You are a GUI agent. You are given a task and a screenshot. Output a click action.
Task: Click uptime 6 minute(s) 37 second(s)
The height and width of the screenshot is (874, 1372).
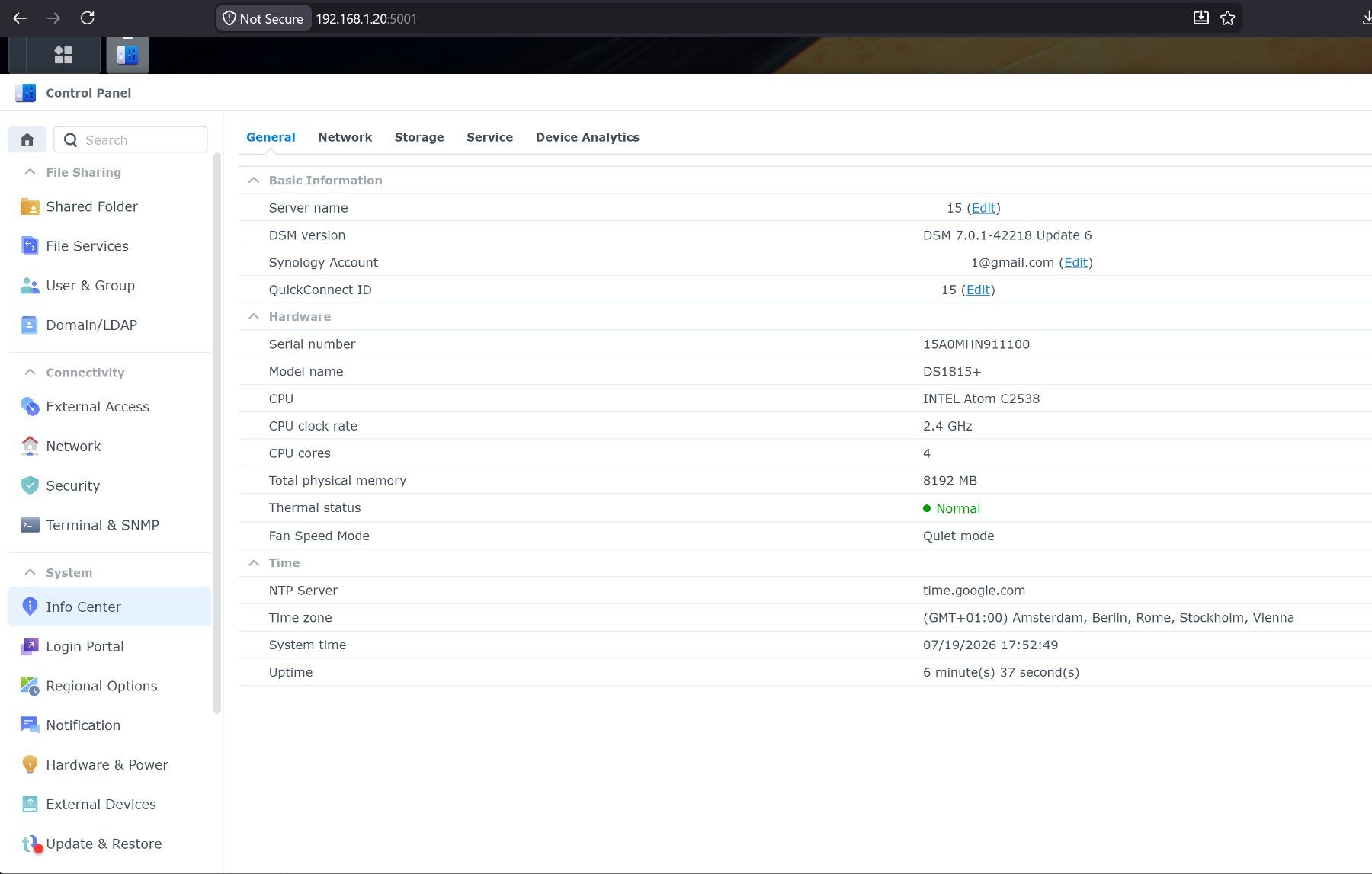coord(1001,673)
